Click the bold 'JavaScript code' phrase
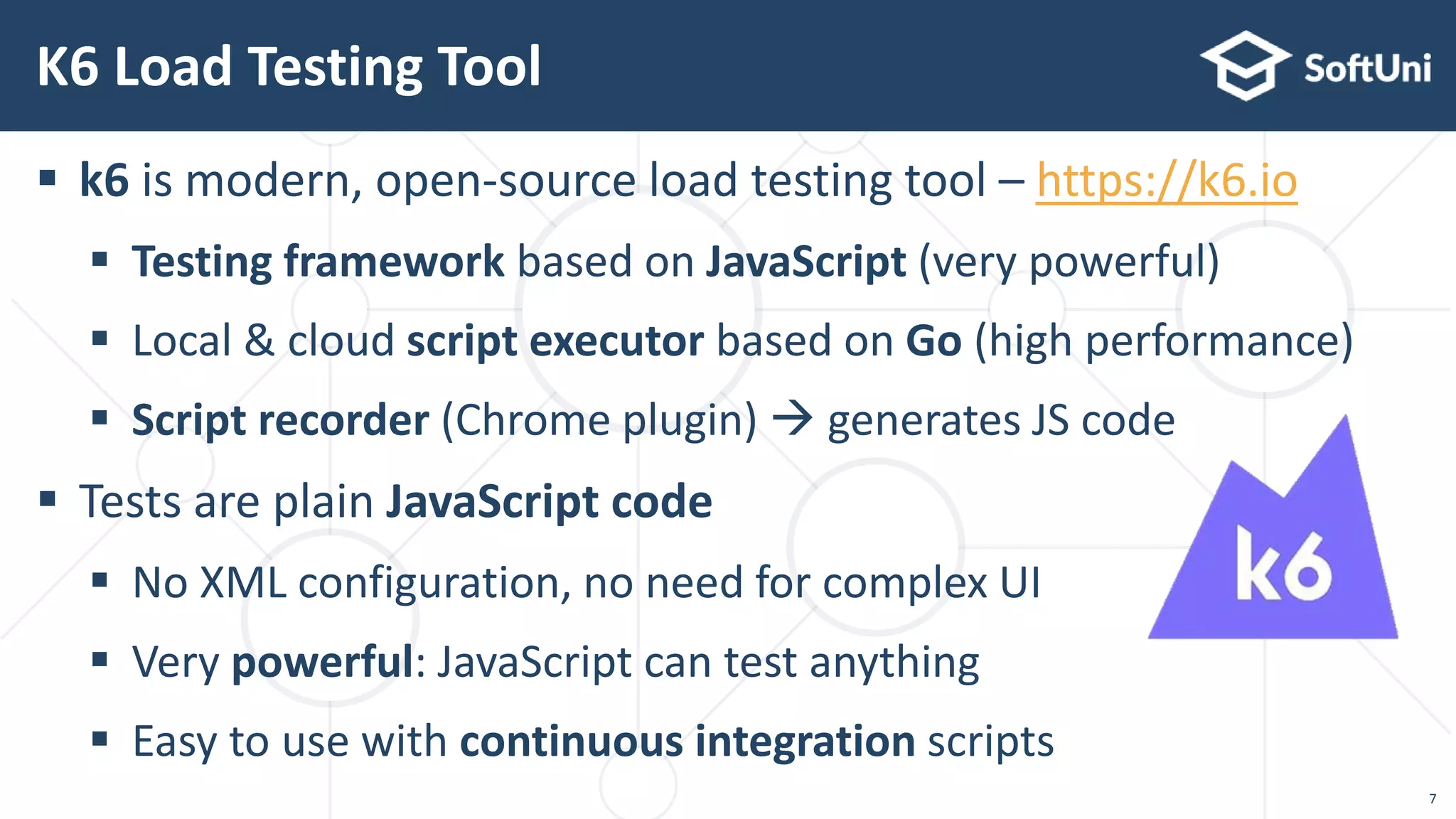 [x=548, y=502]
